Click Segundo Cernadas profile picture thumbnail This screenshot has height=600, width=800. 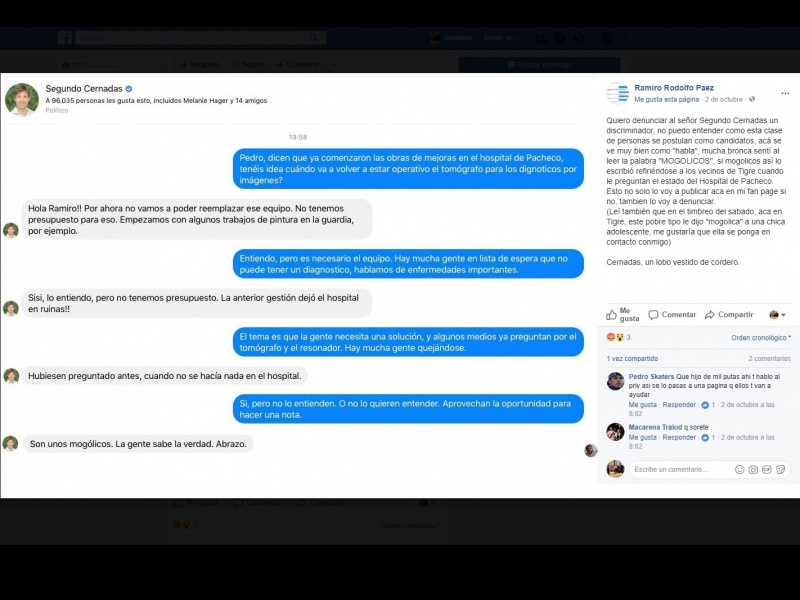[22, 99]
